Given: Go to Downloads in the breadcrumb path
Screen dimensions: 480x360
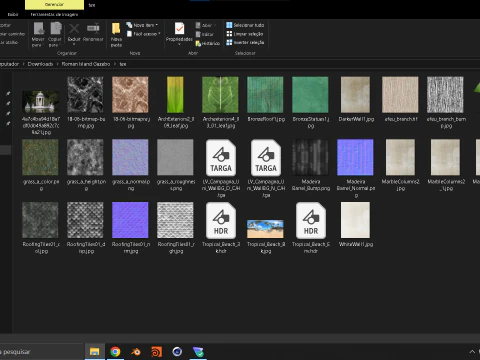Looking at the screenshot, I should click(40, 64).
